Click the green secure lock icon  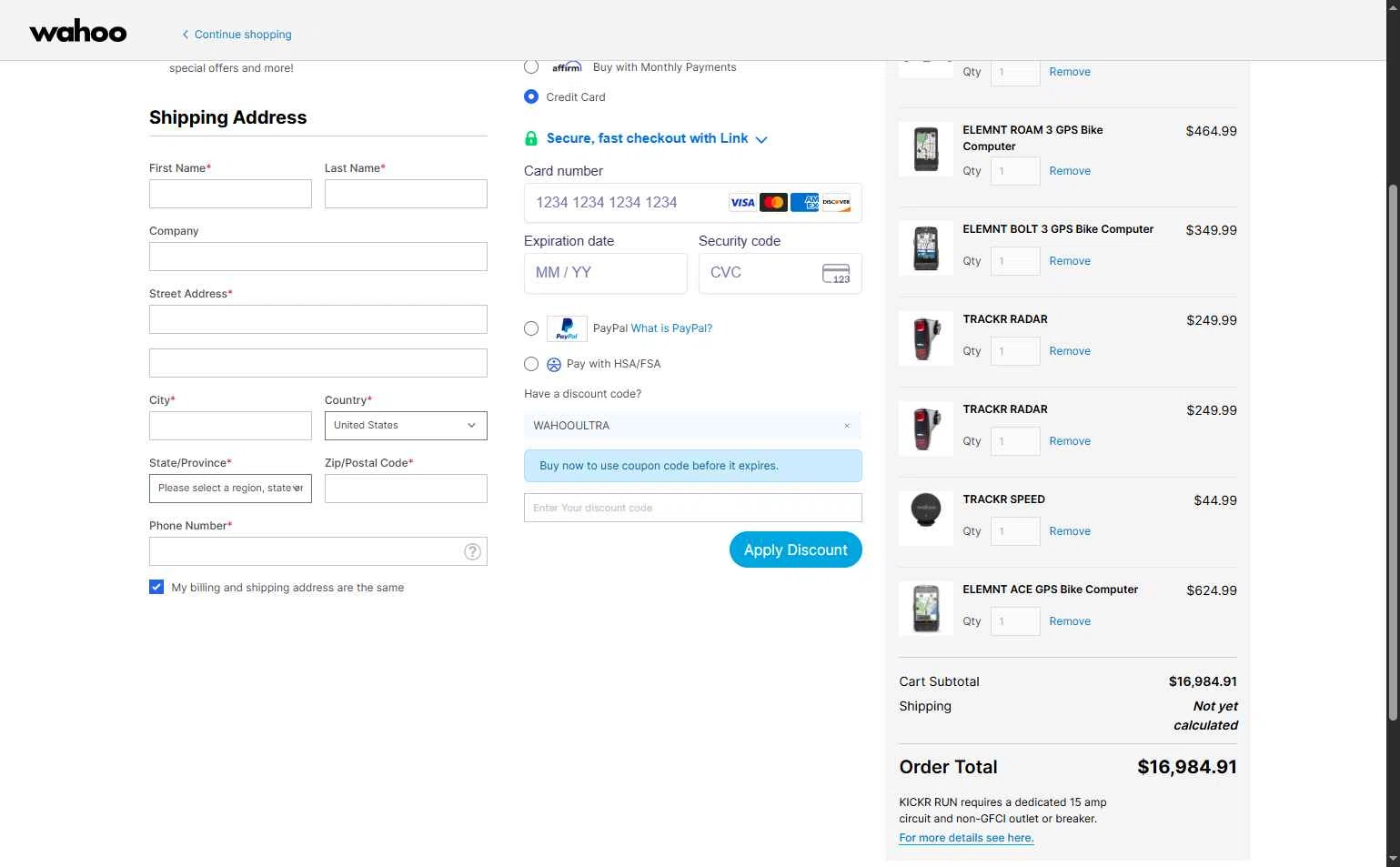tap(531, 138)
